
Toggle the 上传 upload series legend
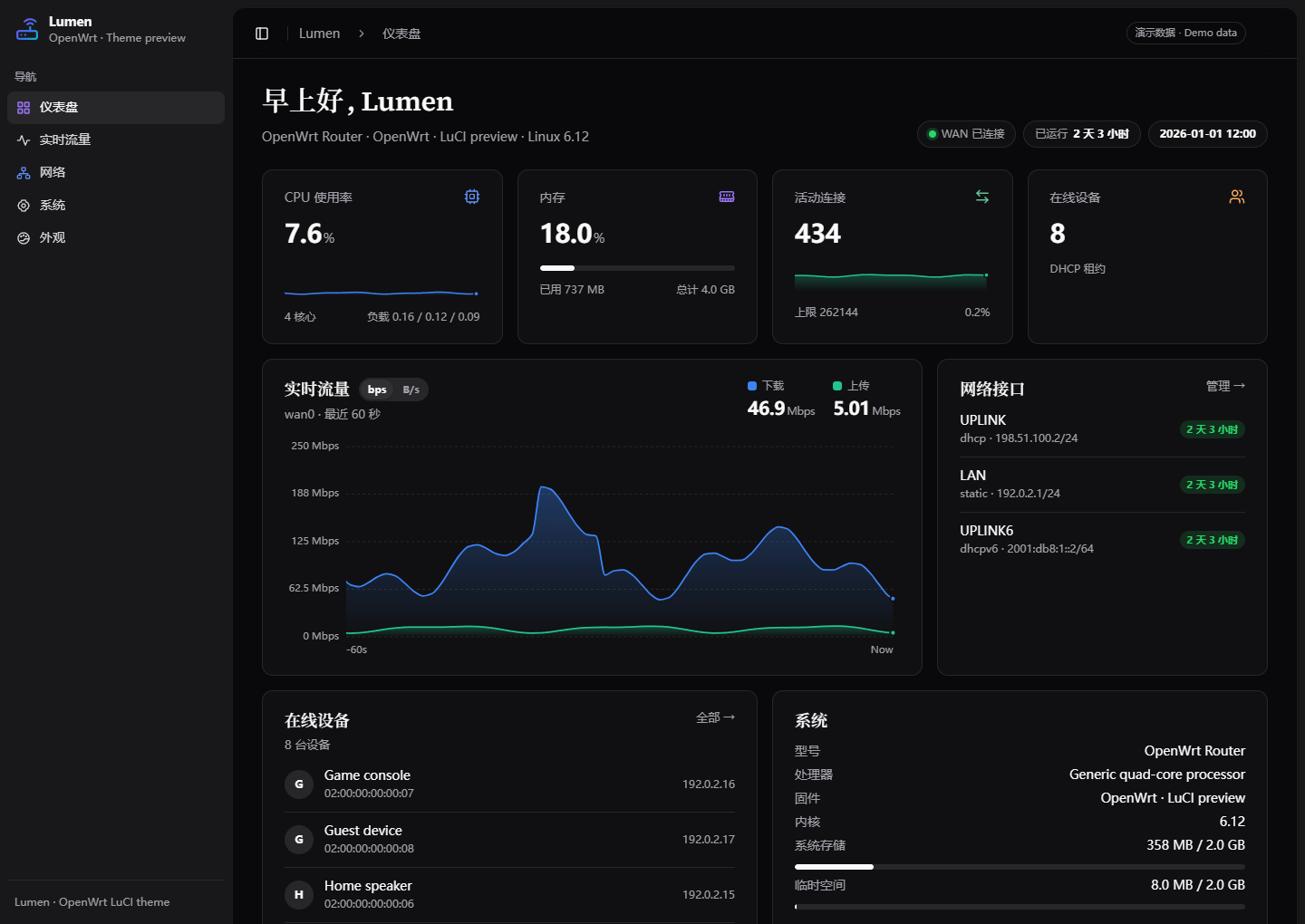[x=851, y=386]
